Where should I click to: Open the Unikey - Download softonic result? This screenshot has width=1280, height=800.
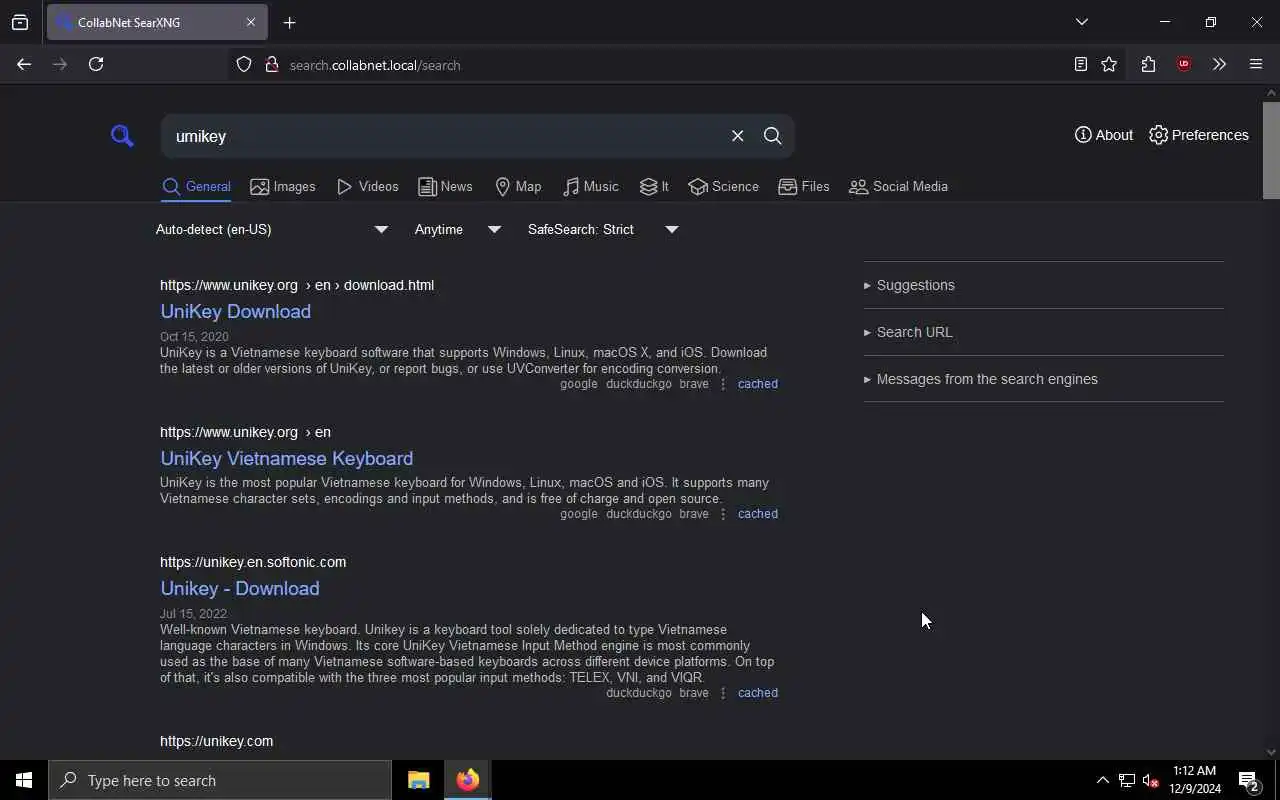click(240, 588)
